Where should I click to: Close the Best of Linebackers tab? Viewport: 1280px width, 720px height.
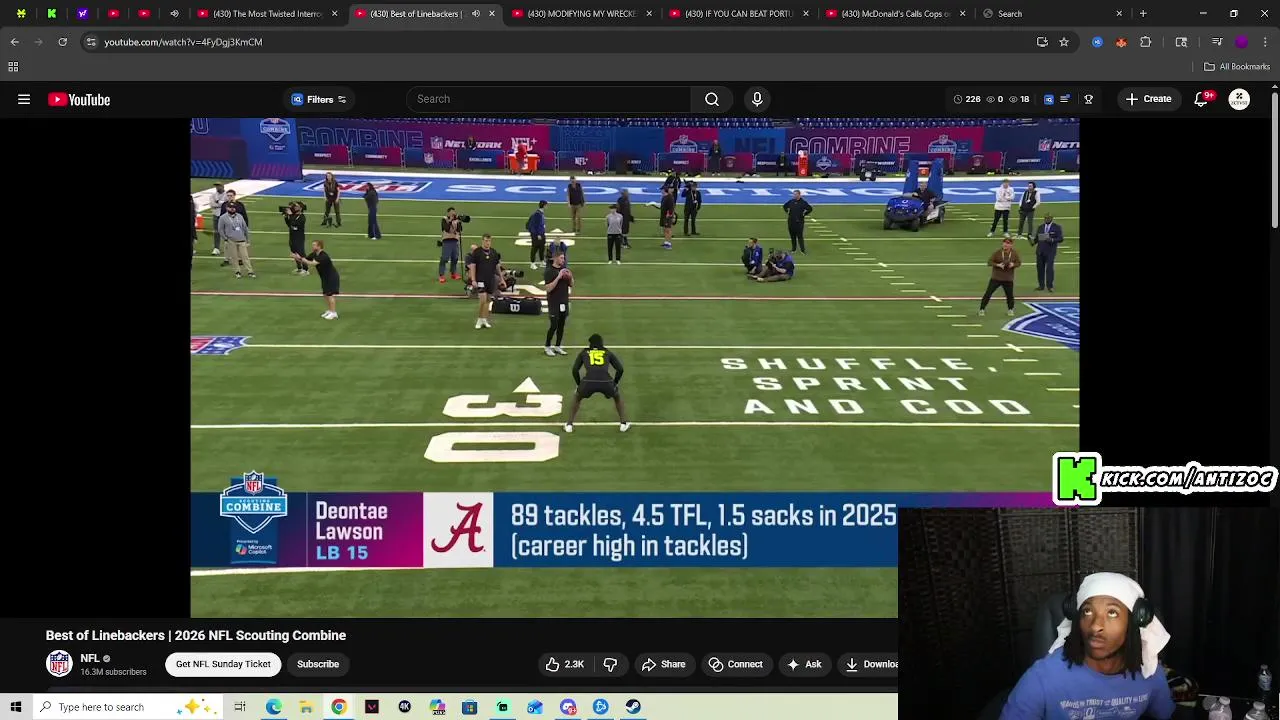pyautogui.click(x=491, y=14)
